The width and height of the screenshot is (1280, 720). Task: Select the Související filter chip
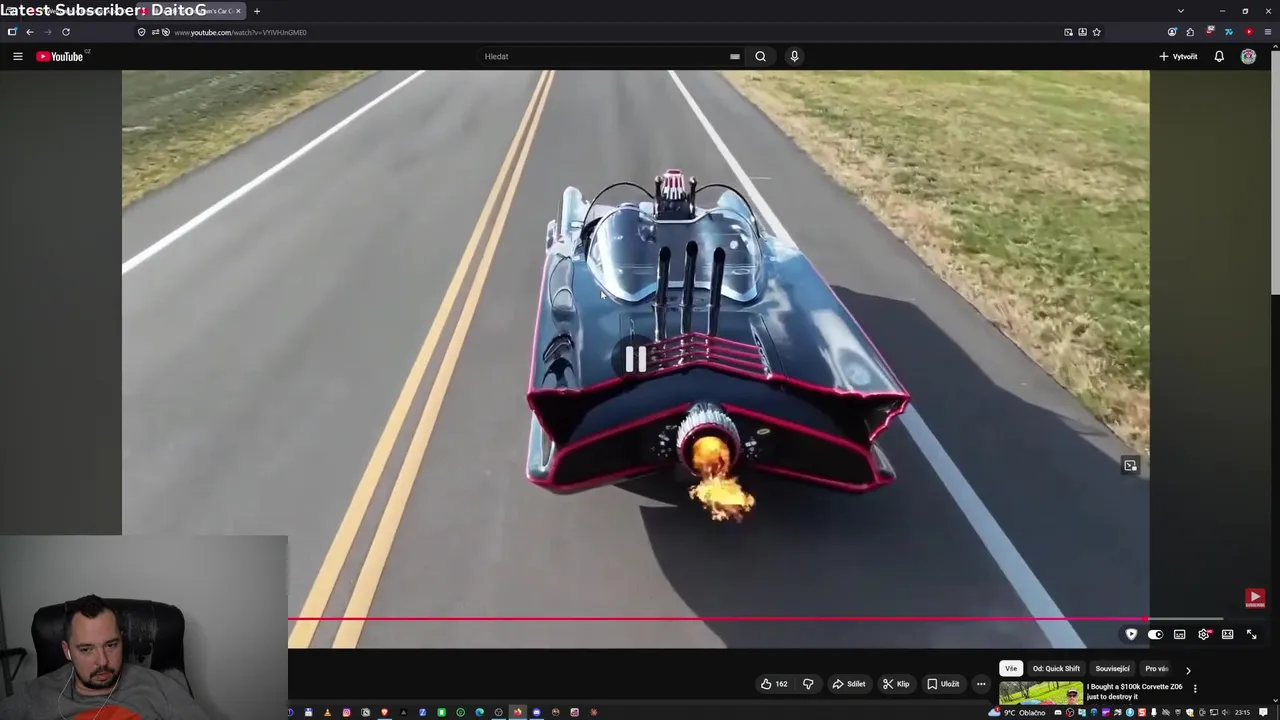click(x=1112, y=668)
